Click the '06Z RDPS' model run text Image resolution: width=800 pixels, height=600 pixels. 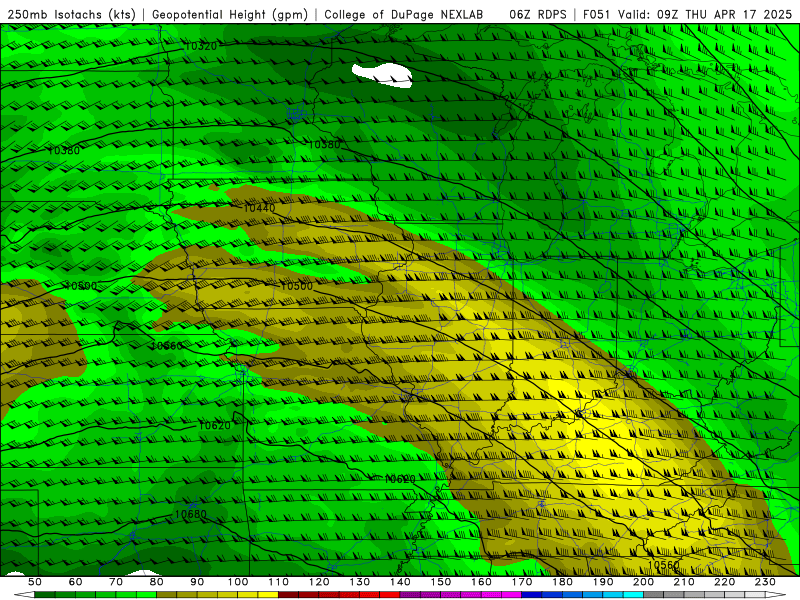(538, 15)
